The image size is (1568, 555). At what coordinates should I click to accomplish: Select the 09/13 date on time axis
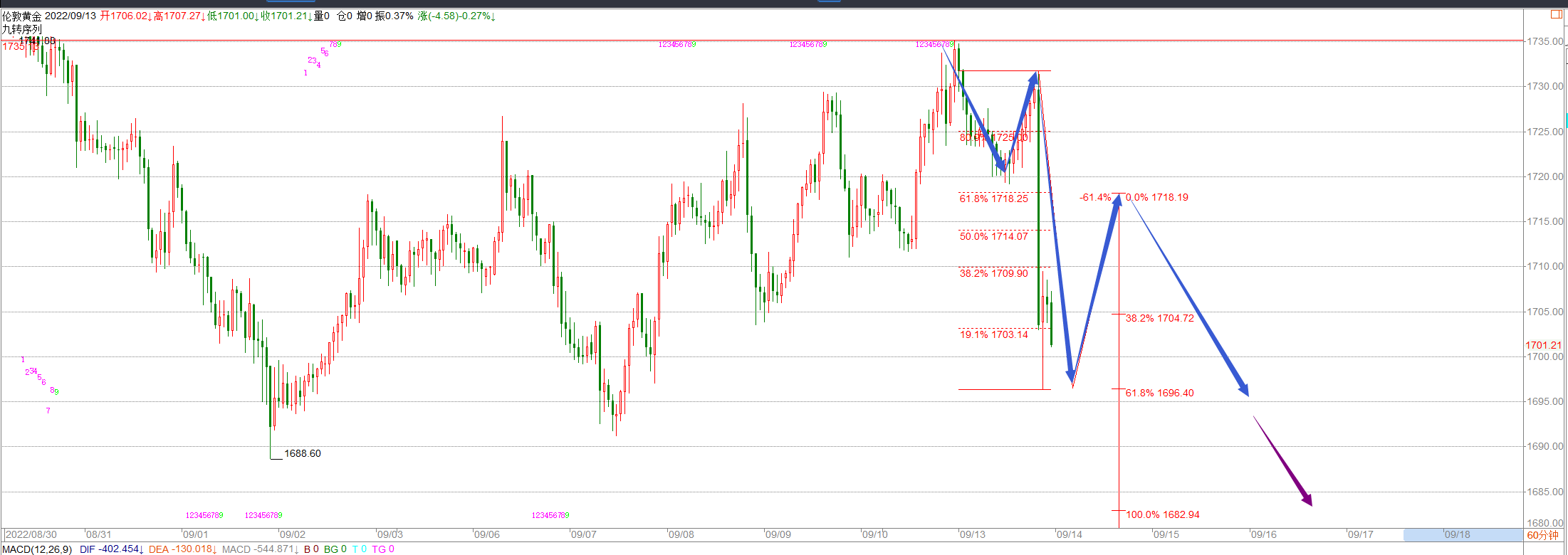(972, 534)
